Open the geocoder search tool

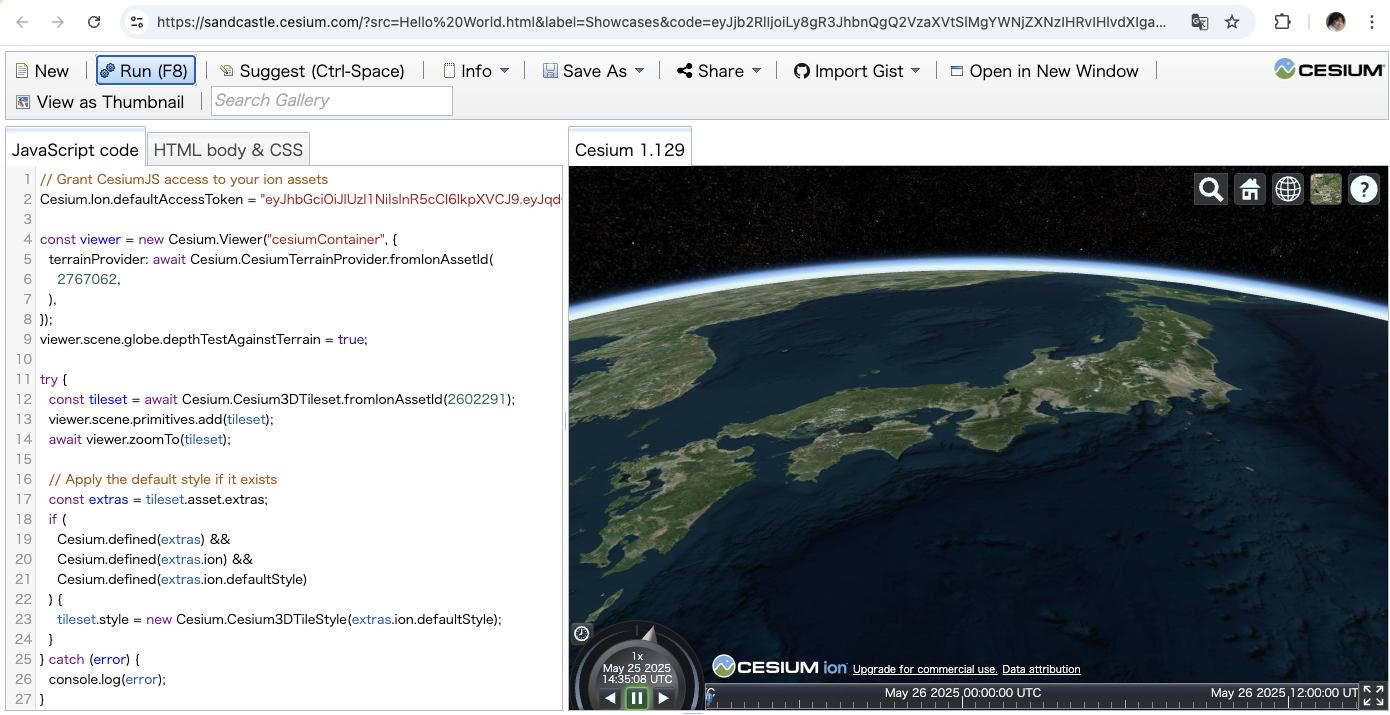[x=1210, y=188]
